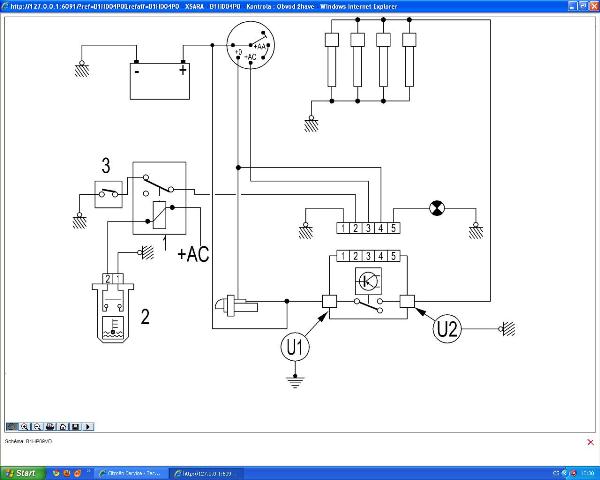Click the icon between zoom out and home
The width and height of the screenshot is (600, 480).
[50, 427]
